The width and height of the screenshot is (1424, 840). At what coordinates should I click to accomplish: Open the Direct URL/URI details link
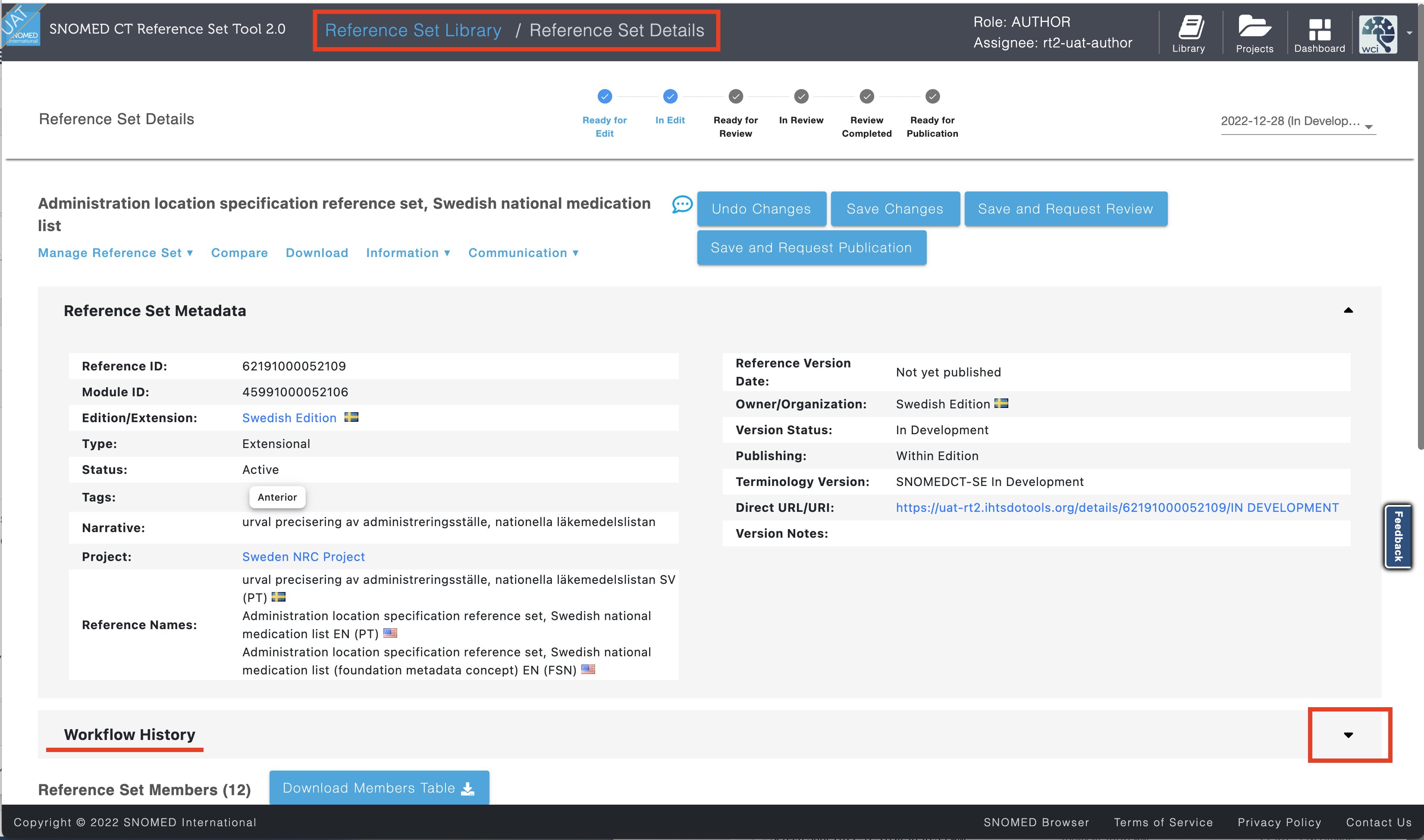click(x=1117, y=507)
